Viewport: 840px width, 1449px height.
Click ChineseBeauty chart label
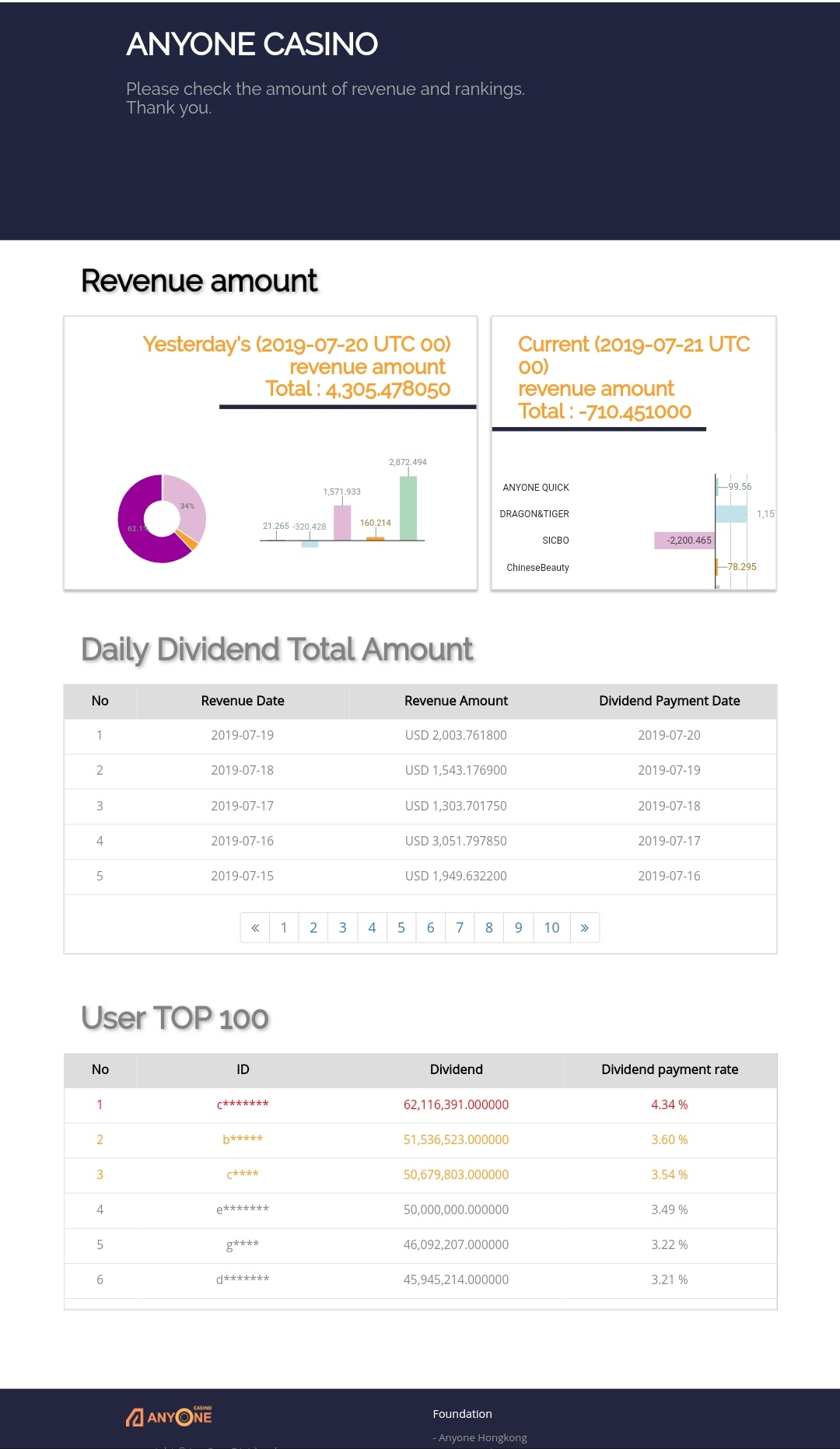tap(537, 568)
